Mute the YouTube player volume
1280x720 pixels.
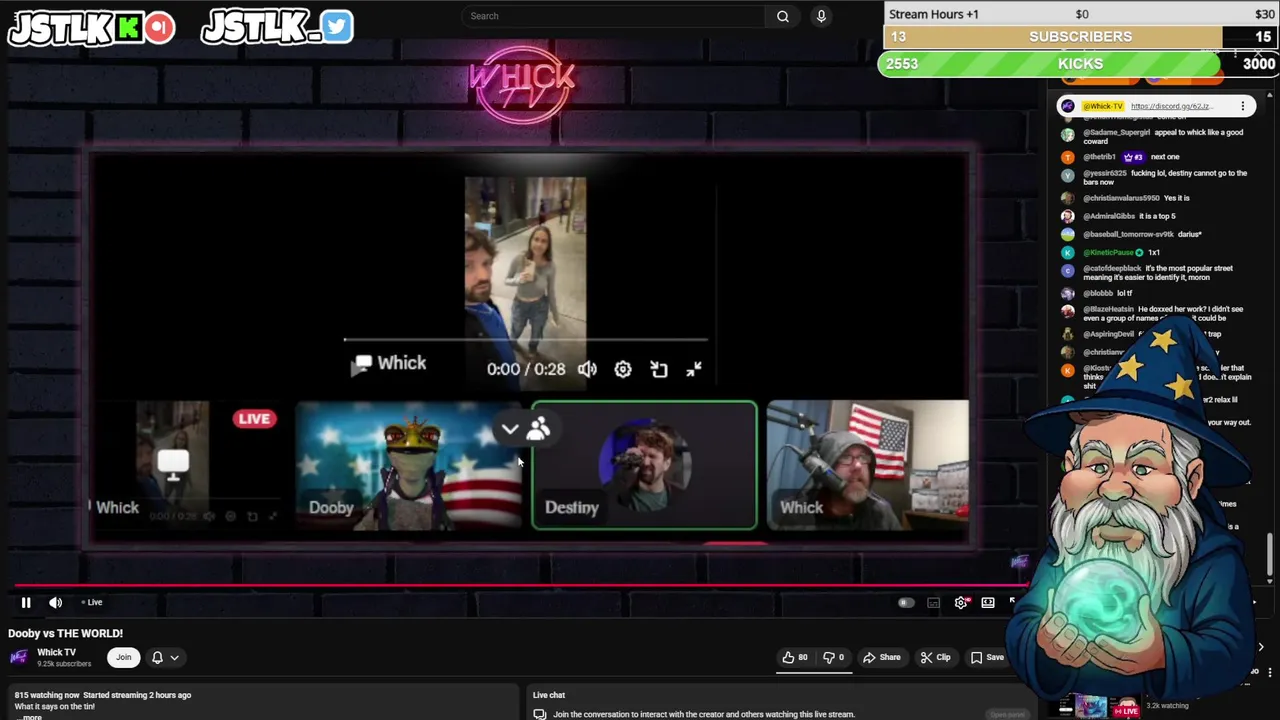(x=56, y=602)
